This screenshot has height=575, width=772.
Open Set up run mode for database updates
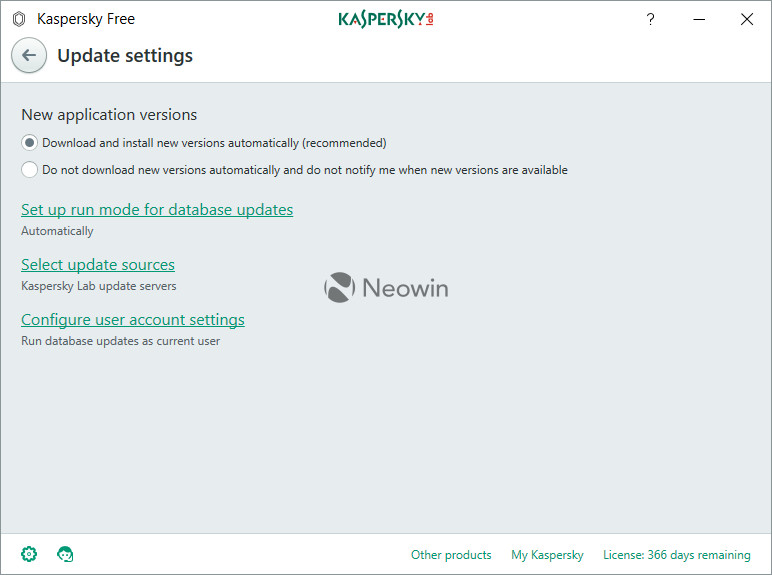coord(157,210)
